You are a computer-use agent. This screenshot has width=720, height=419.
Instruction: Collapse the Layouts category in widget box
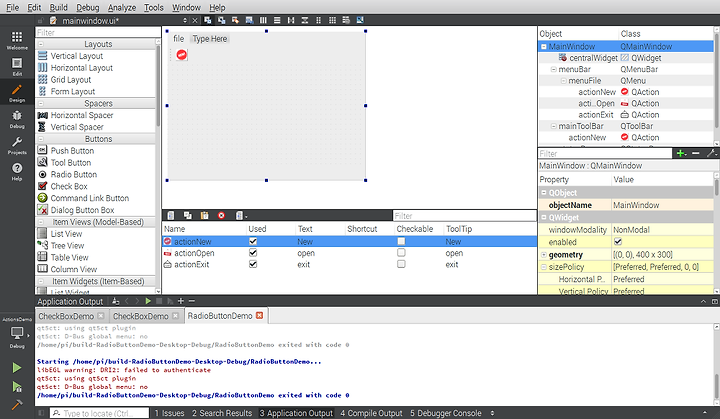(41, 44)
